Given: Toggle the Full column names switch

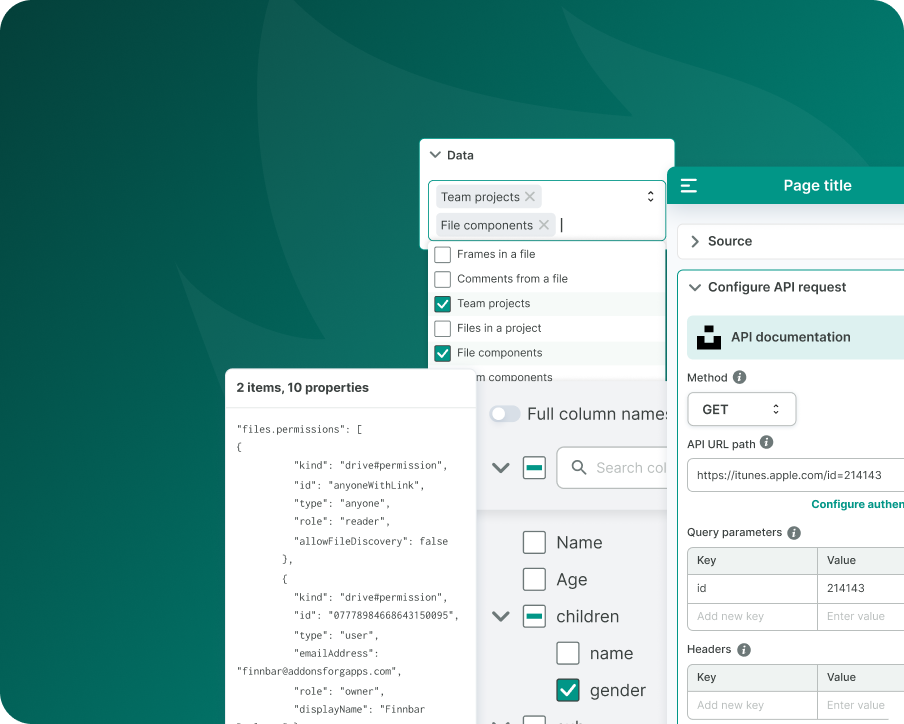Looking at the screenshot, I should (x=505, y=414).
